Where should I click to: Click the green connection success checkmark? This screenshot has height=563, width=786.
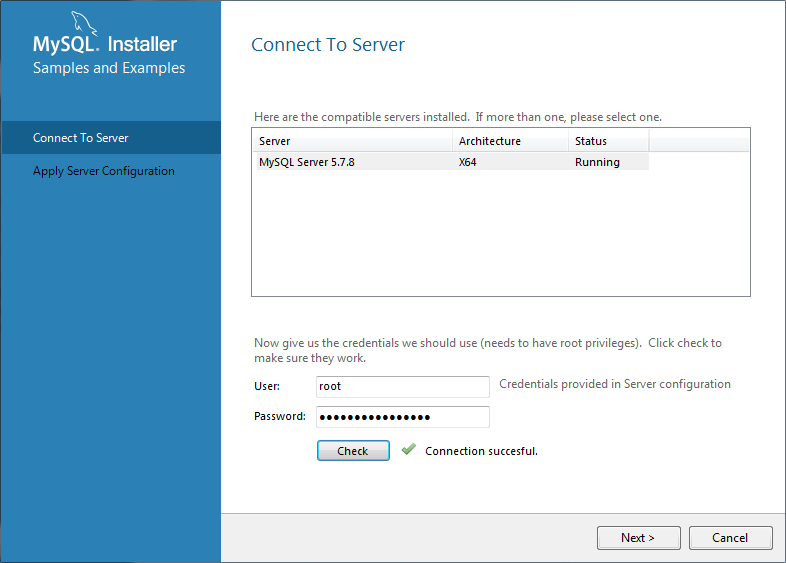tap(409, 449)
